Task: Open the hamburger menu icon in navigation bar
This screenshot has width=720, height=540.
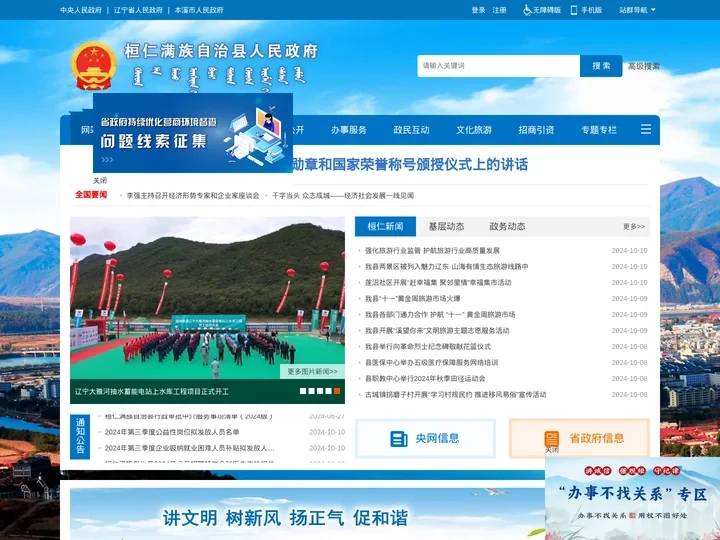Action: point(646,129)
